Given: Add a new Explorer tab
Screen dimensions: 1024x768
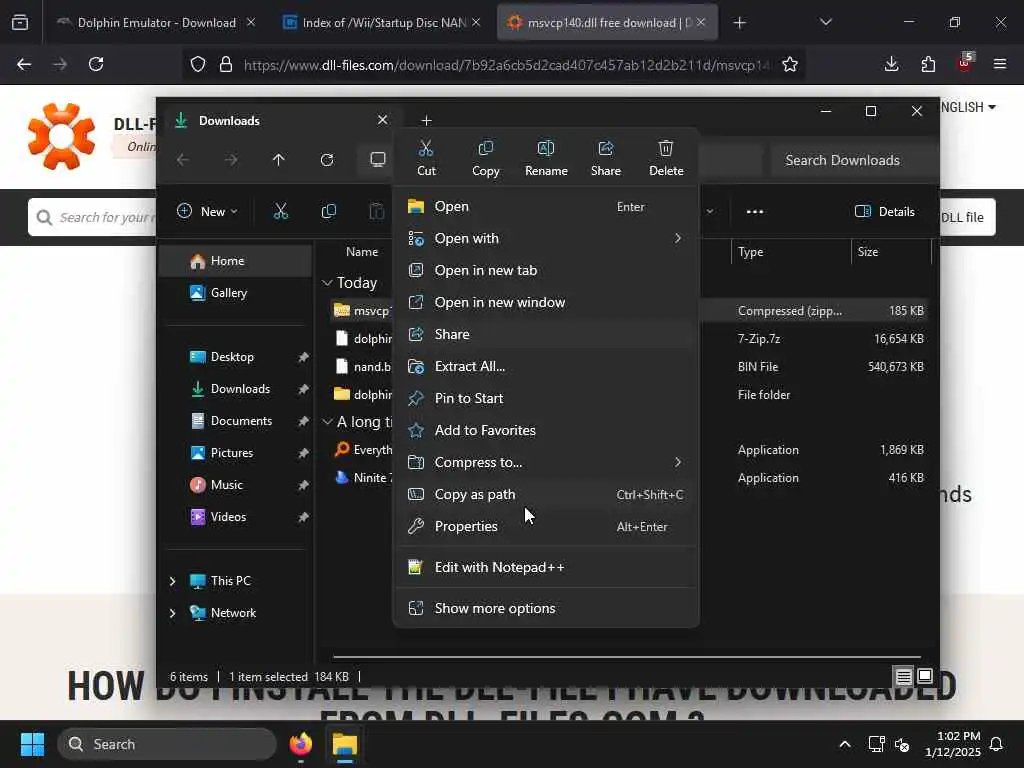Looking at the screenshot, I should tap(426, 121).
